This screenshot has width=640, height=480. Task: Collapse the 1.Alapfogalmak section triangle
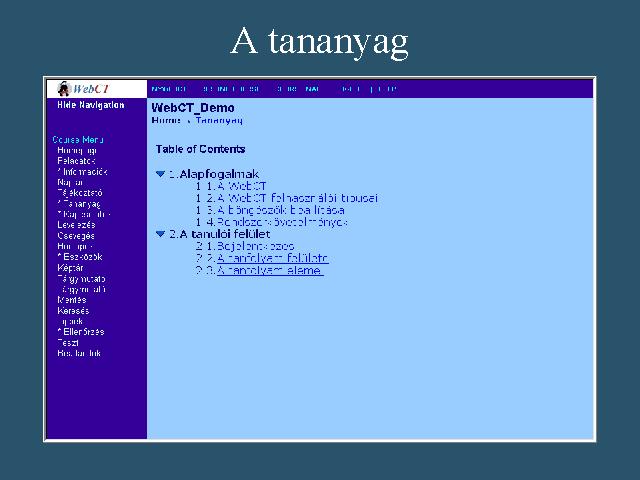point(160,174)
